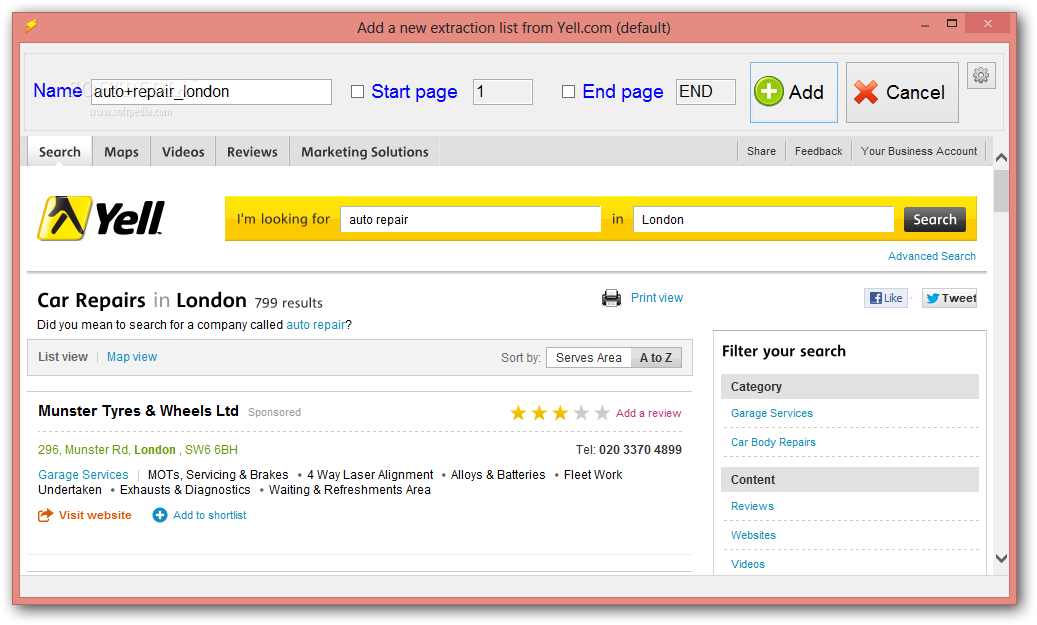The width and height of the screenshot is (1037, 625).
Task: Click the printer icon beside Print view
Action: (611, 298)
